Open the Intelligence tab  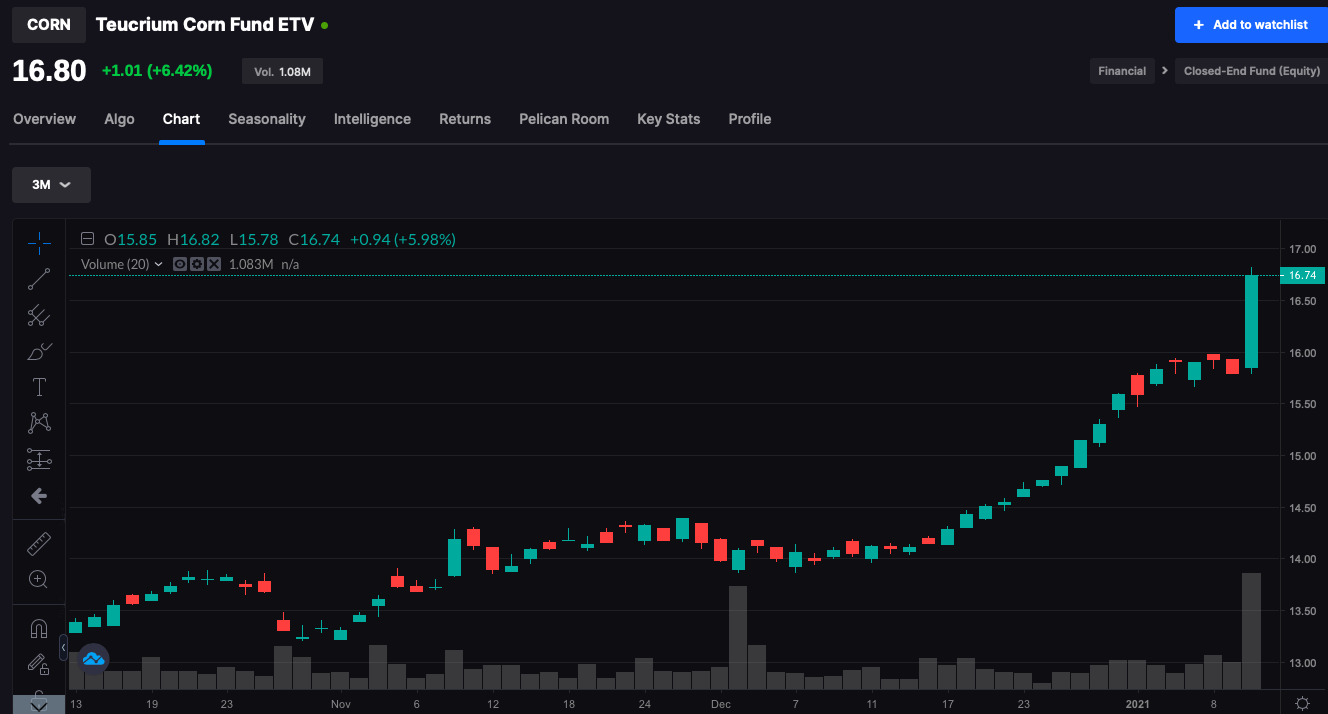(372, 119)
